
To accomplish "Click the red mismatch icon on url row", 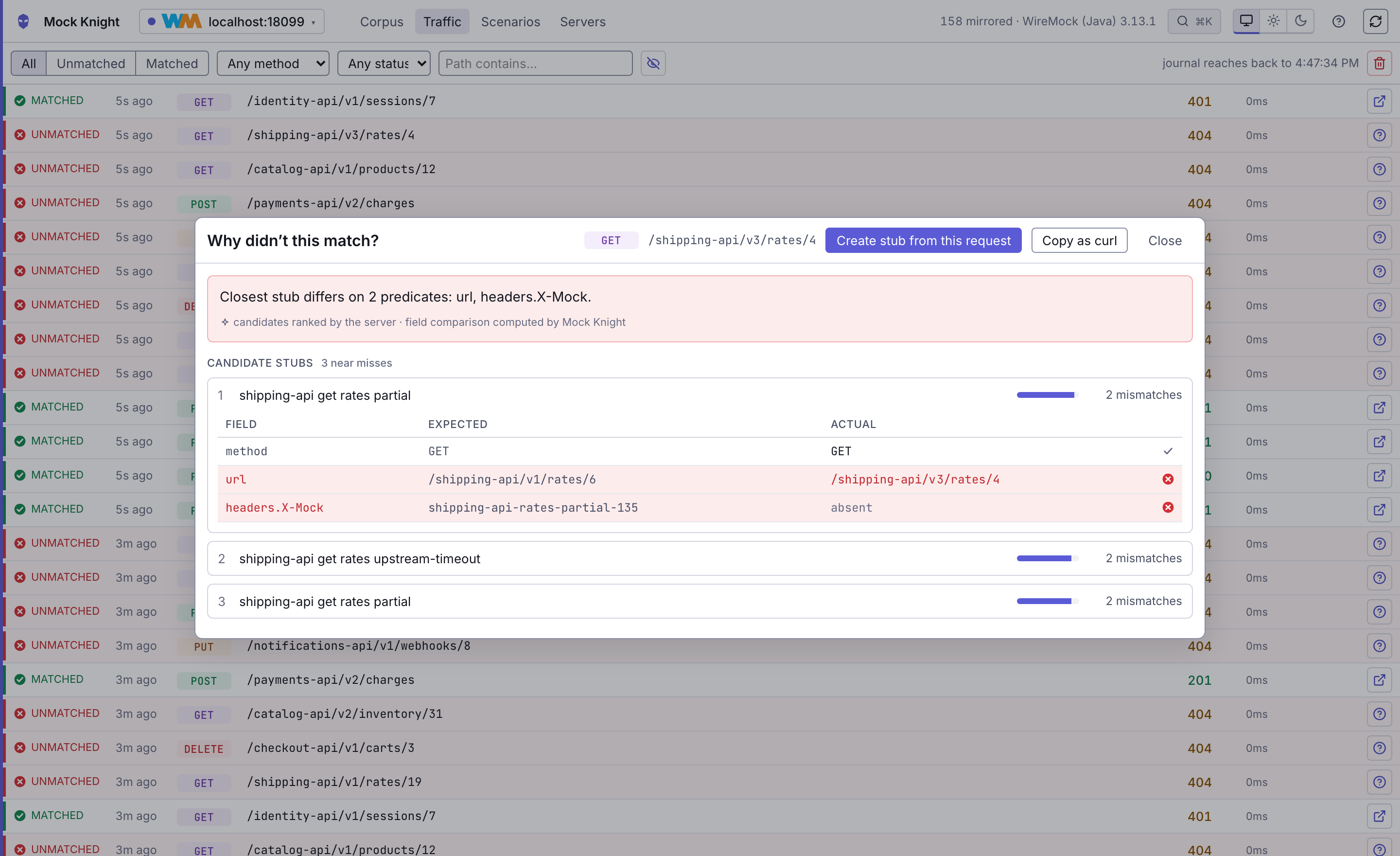I will pyautogui.click(x=1168, y=479).
